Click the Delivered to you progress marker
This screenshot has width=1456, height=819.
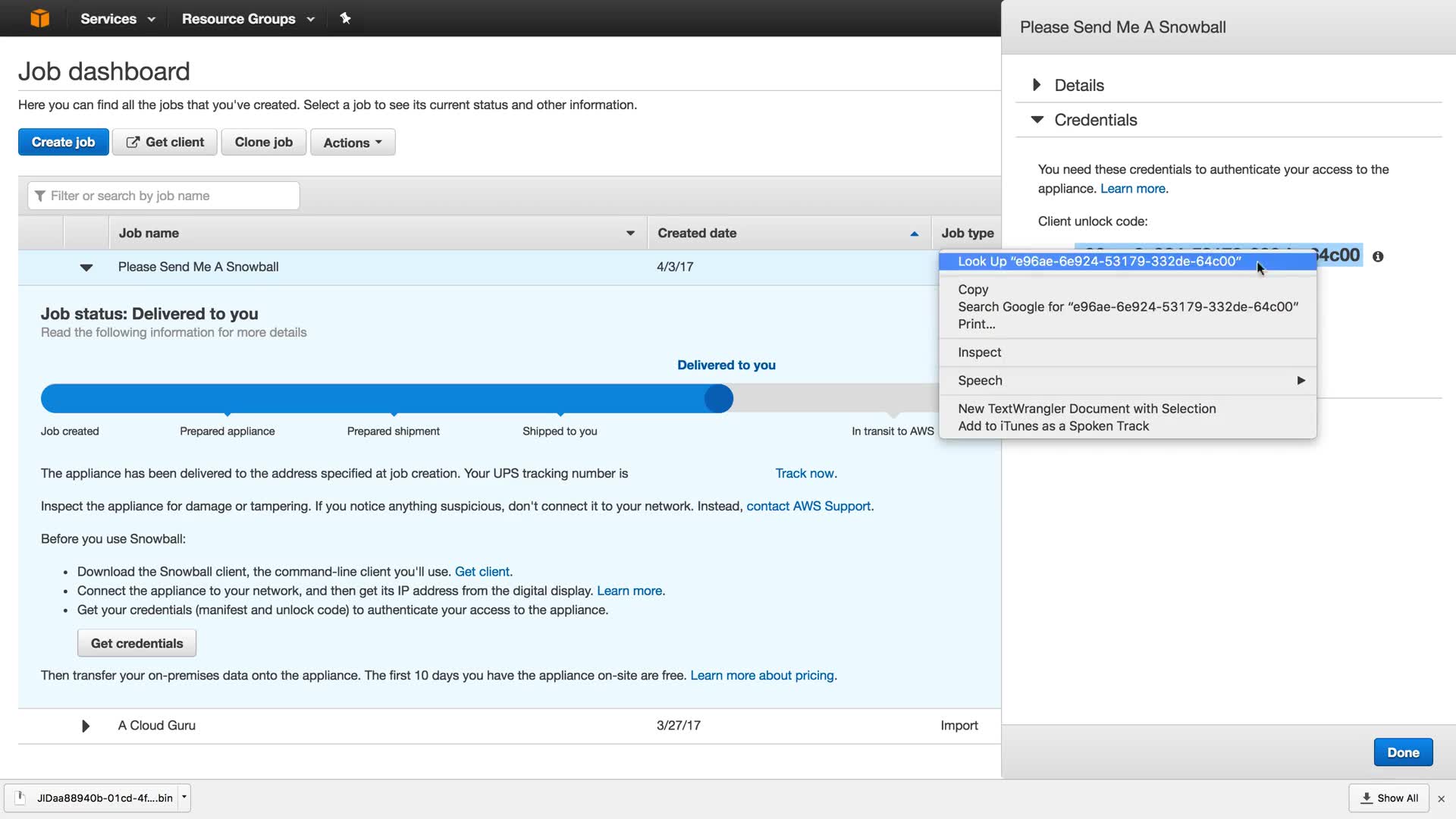pyautogui.click(x=718, y=398)
